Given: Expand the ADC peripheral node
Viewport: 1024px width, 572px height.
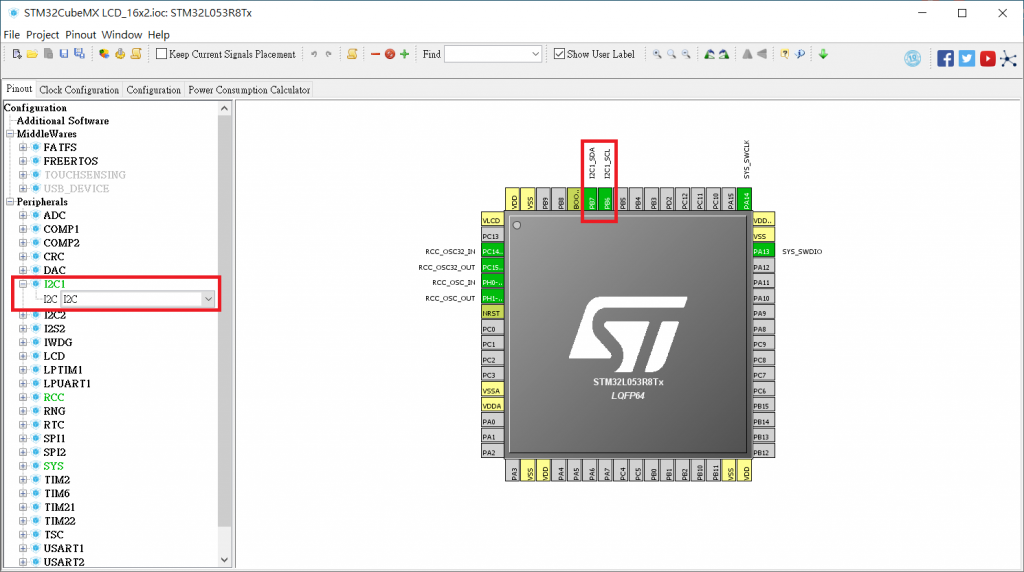Looking at the screenshot, I should tap(23, 215).
